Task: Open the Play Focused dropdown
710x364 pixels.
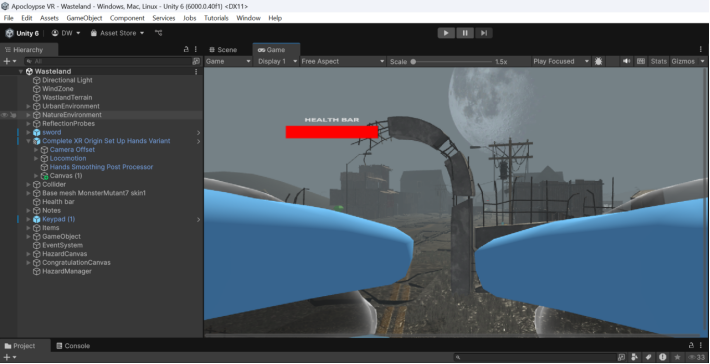Action: 561,61
